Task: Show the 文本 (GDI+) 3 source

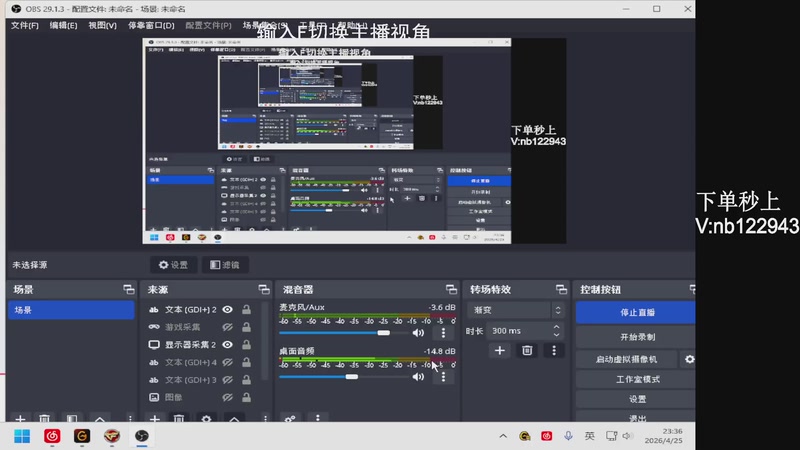Action: click(228, 380)
